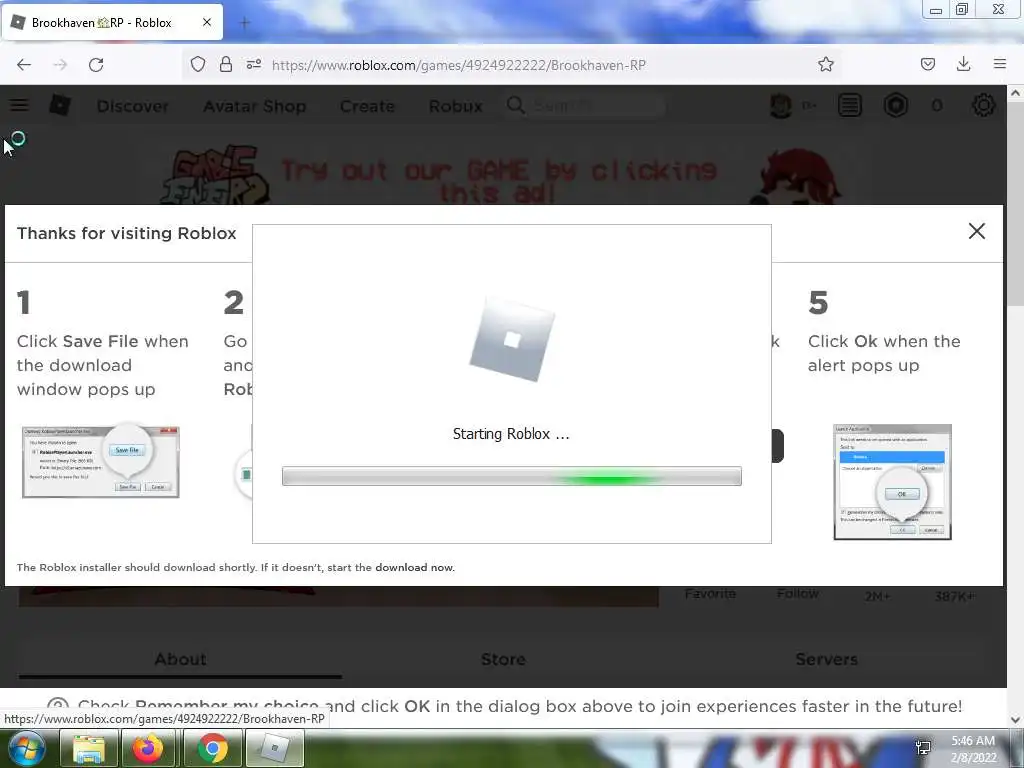This screenshot has width=1024, height=768.
Task: Open Robux in Roblox navigation
Action: (x=455, y=106)
